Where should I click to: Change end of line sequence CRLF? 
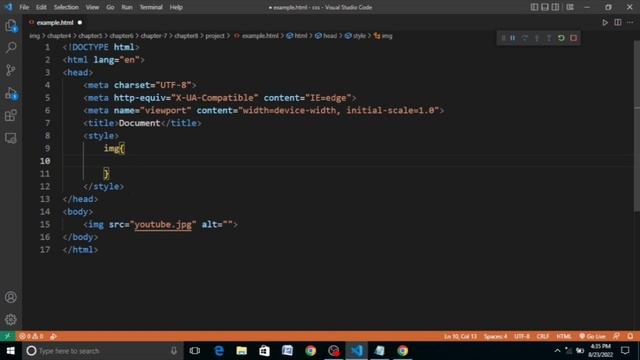point(543,336)
